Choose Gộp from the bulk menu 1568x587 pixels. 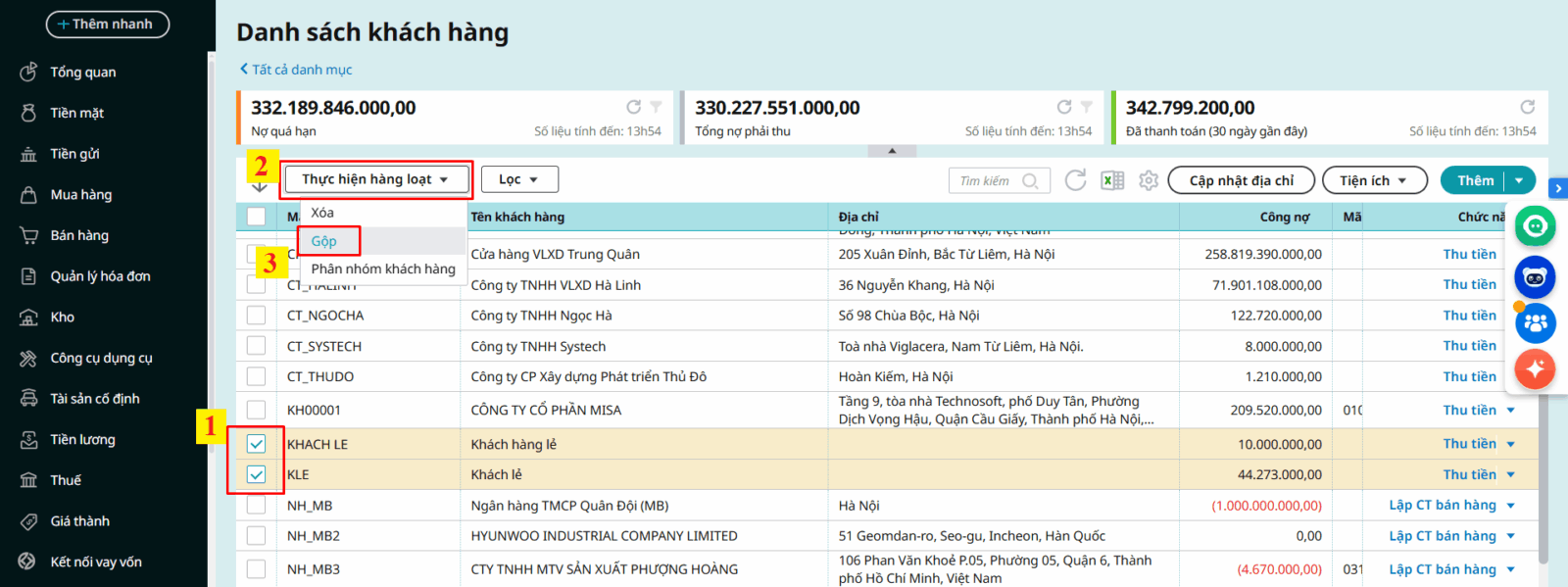coord(324,241)
